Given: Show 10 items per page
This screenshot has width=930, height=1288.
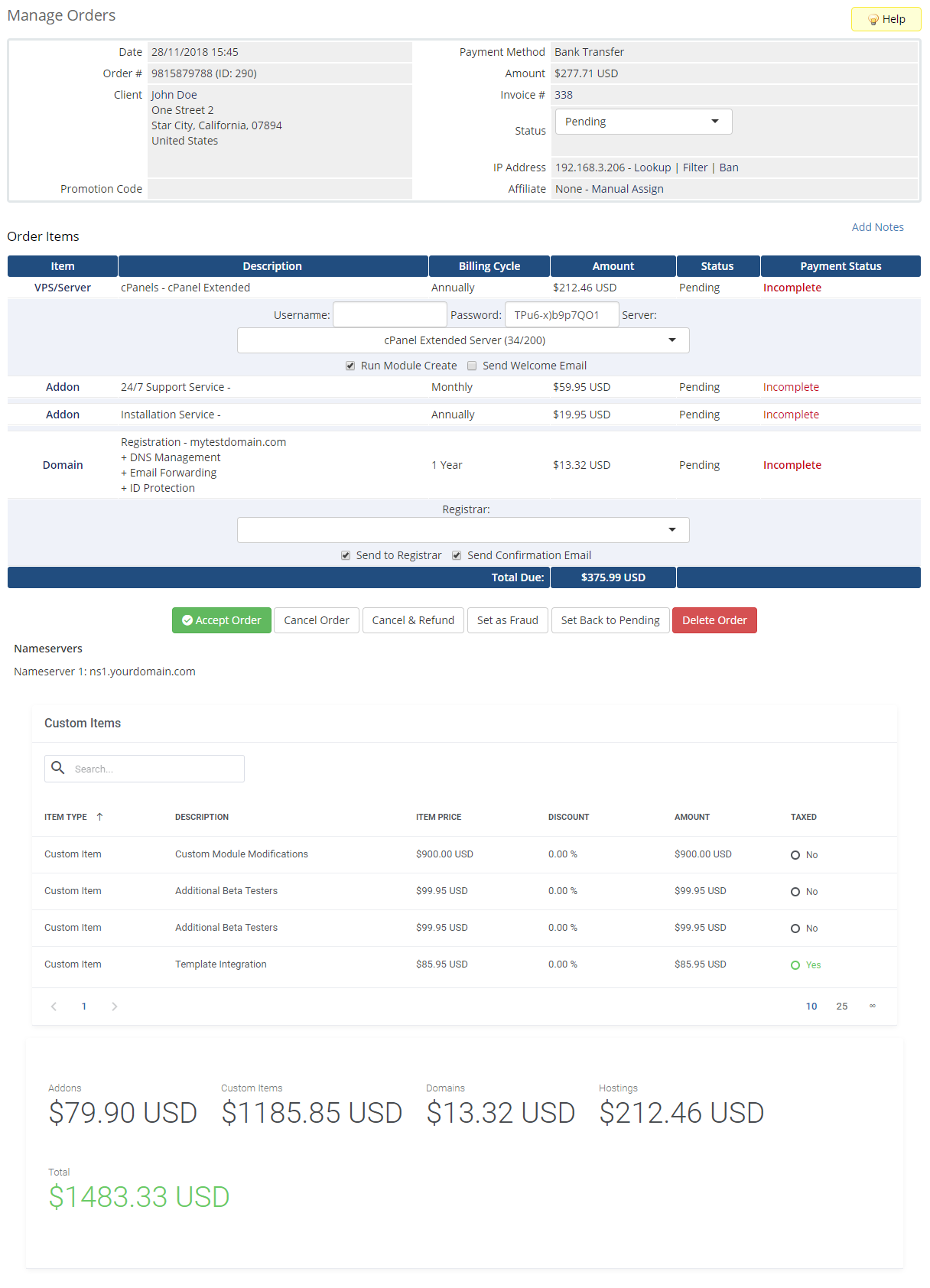Looking at the screenshot, I should pos(811,1007).
